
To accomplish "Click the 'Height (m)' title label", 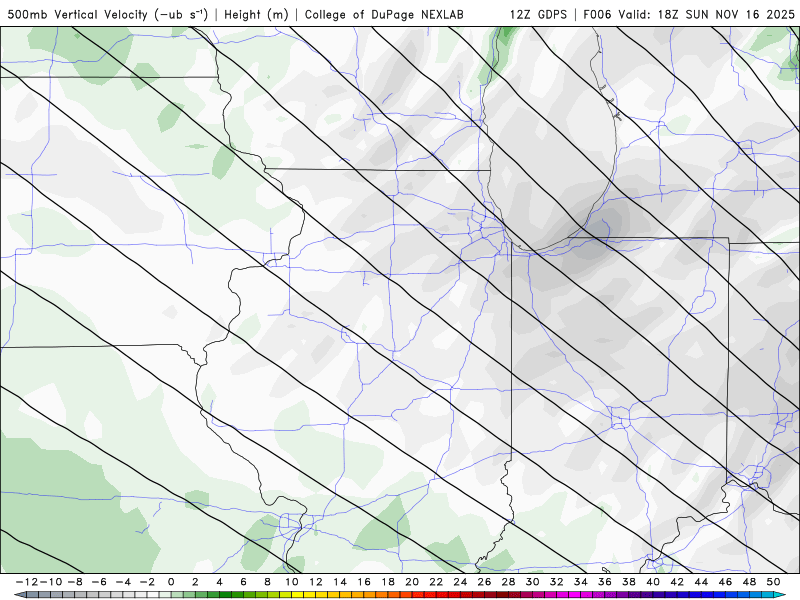I will [x=256, y=14].
